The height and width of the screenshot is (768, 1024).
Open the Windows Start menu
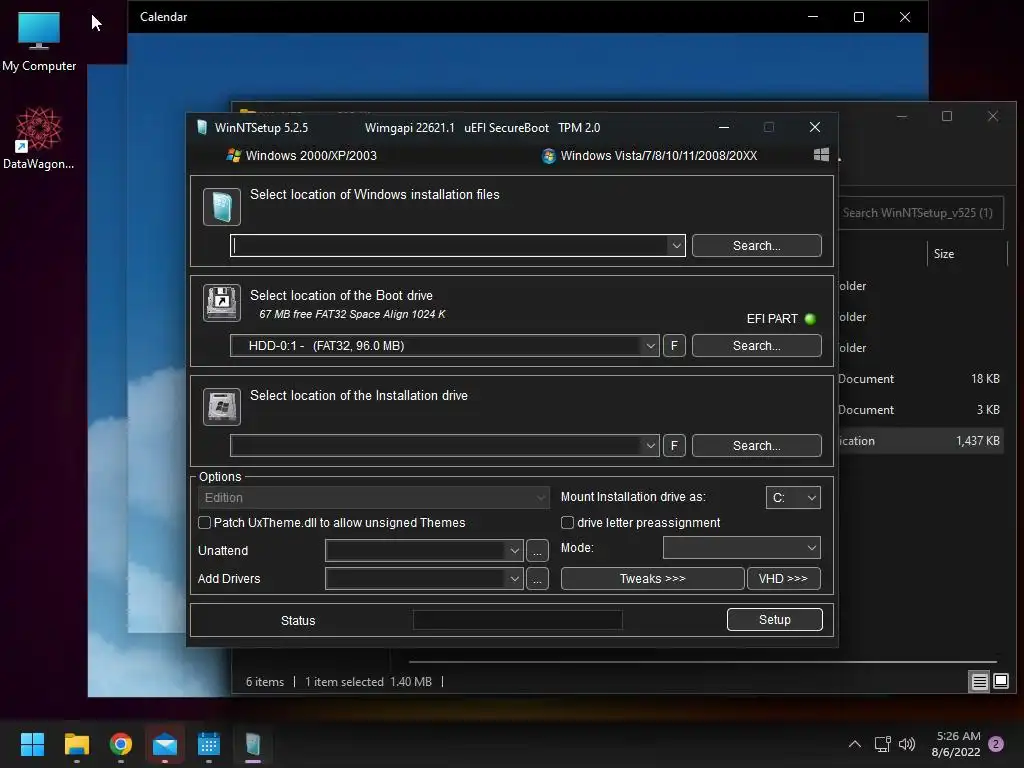point(32,744)
